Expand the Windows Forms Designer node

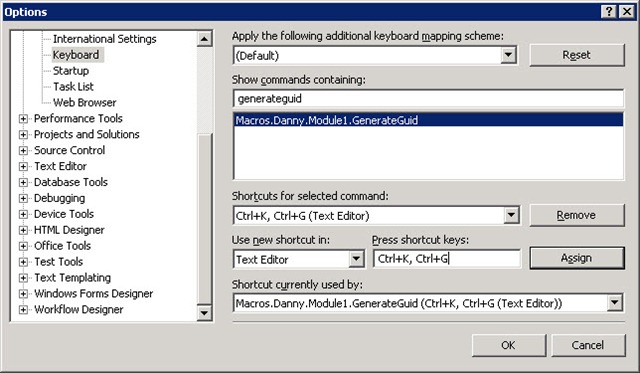(x=23, y=294)
